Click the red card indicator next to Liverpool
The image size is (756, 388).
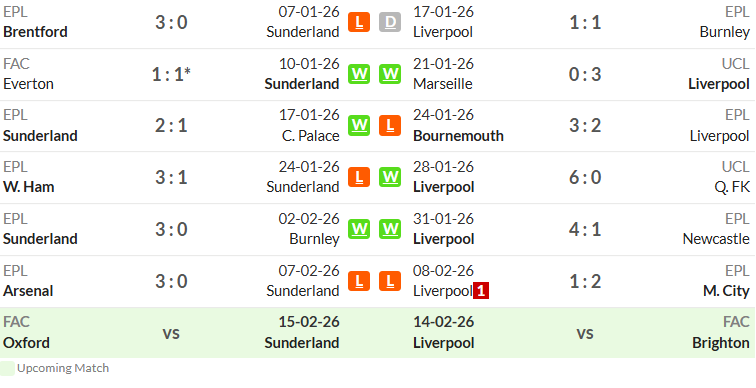[481, 291]
